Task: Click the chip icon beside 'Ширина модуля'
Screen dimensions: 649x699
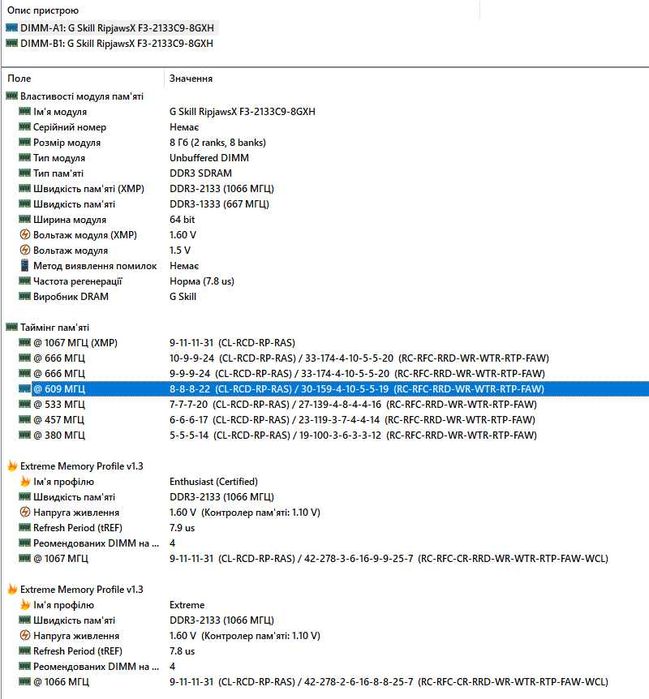Action: point(25,219)
